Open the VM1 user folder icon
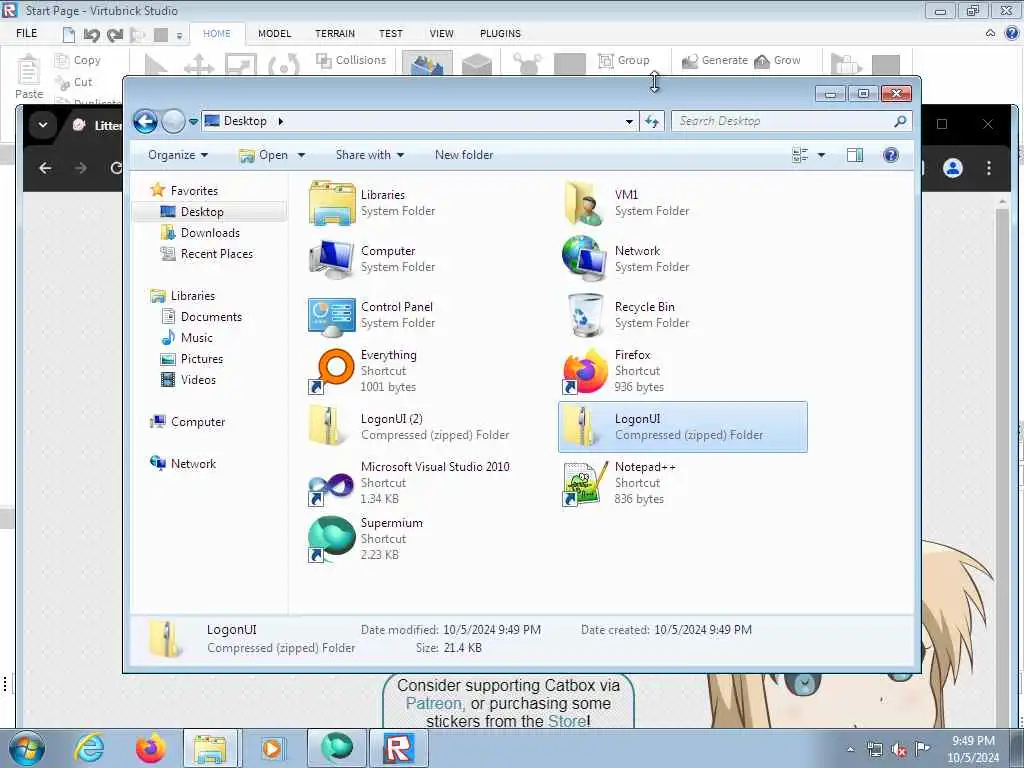Viewport: 1024px width, 768px height. [583, 203]
